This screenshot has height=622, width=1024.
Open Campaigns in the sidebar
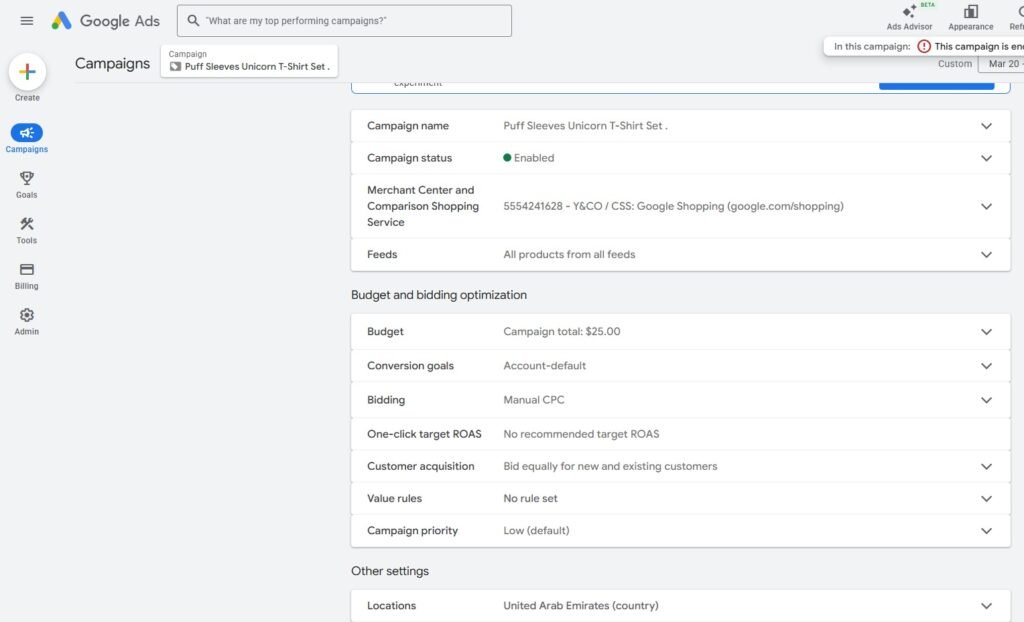[27, 138]
